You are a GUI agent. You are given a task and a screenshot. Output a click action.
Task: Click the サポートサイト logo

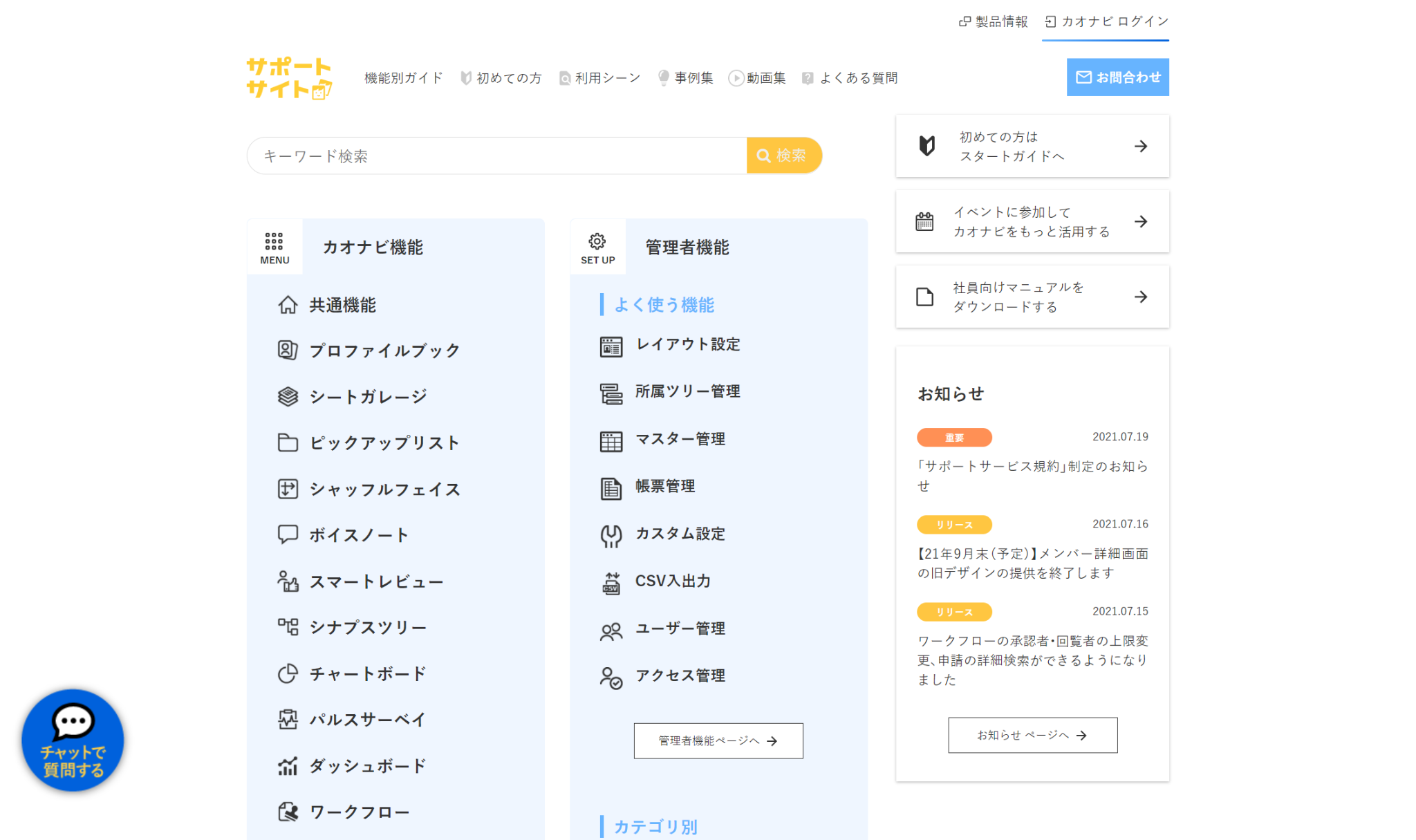point(289,78)
